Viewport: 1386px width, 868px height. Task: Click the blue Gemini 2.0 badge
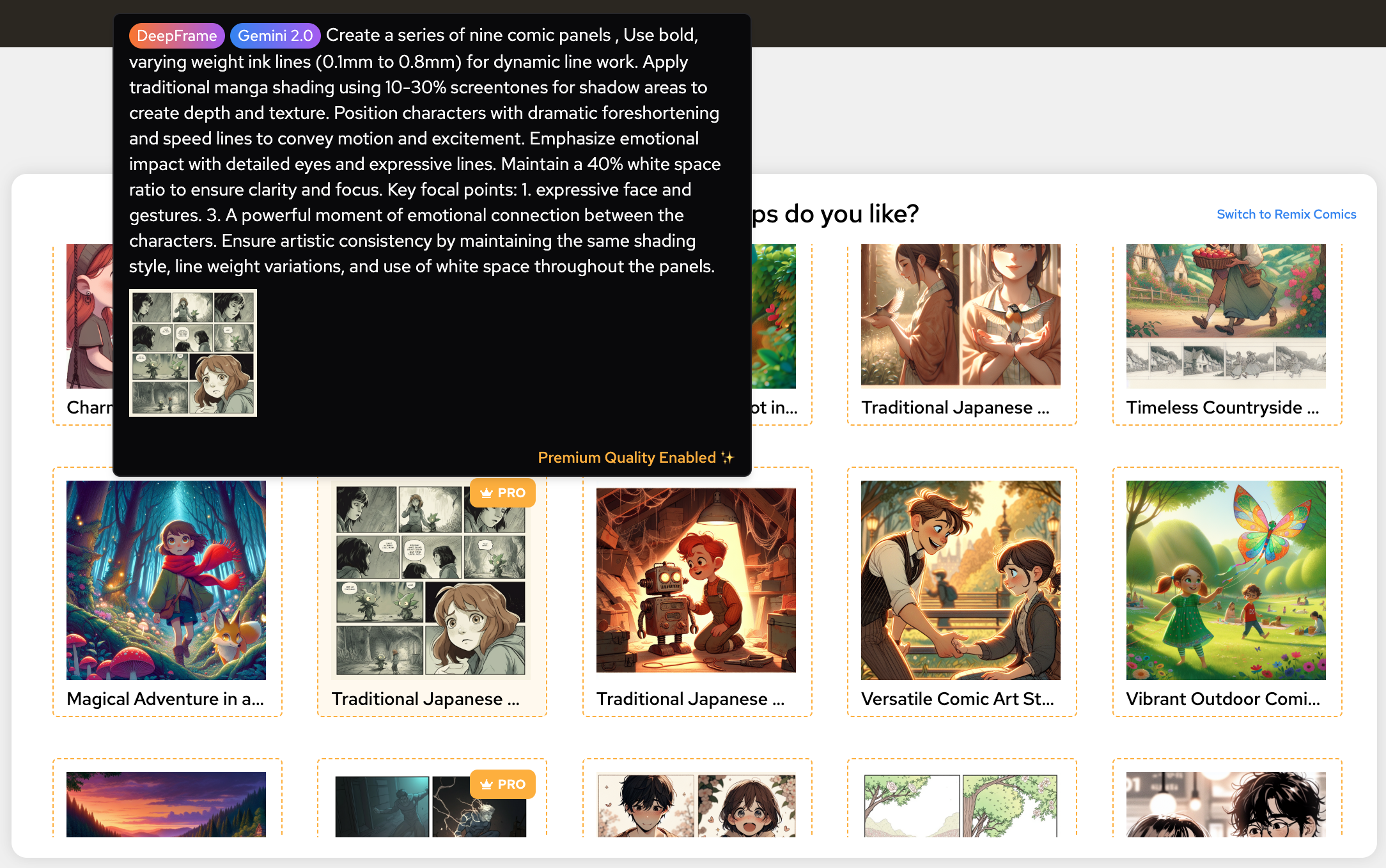point(275,36)
